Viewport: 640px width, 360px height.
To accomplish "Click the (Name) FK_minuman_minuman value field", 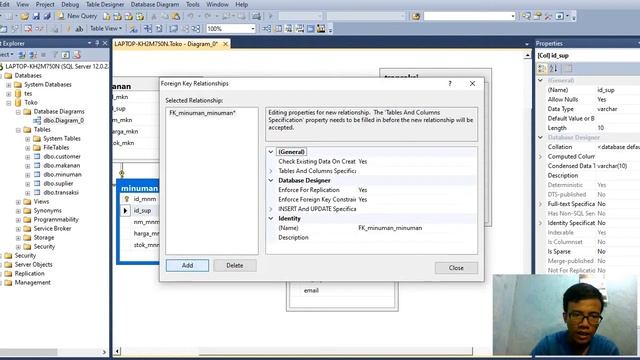I will 416,228.
